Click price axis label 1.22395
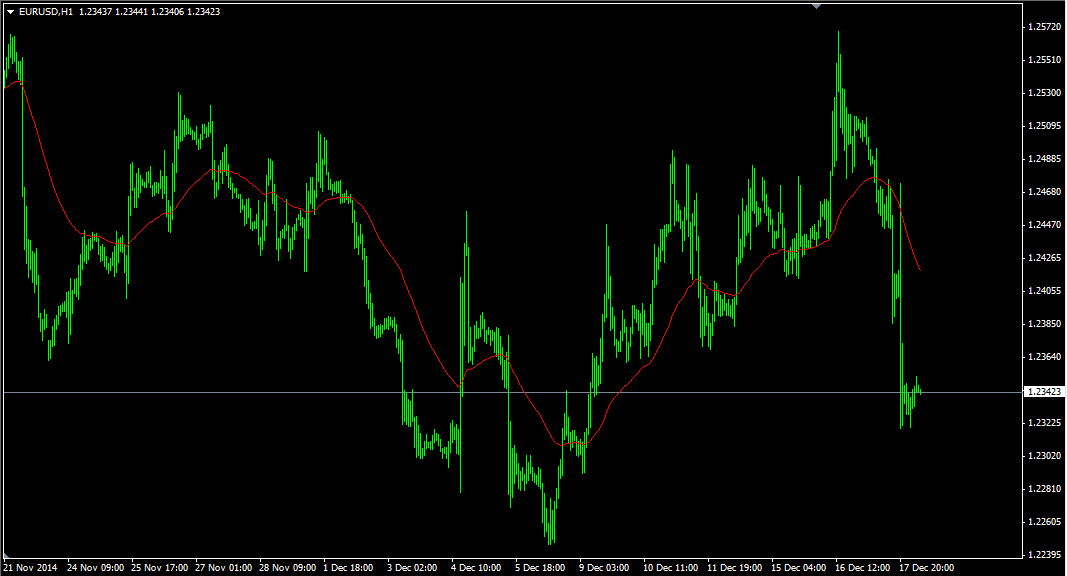The height and width of the screenshot is (576, 1067). click(x=1045, y=555)
